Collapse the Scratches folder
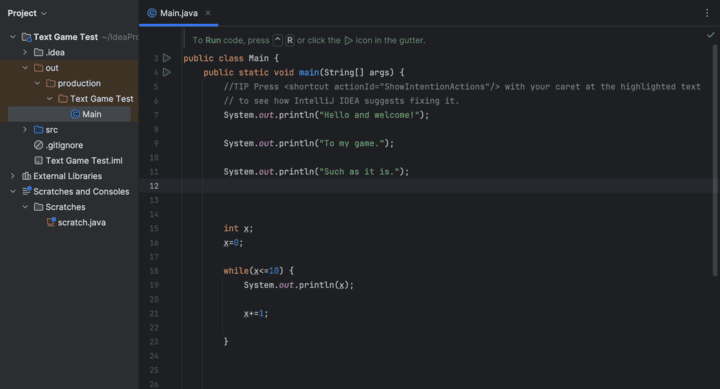 (x=25, y=207)
